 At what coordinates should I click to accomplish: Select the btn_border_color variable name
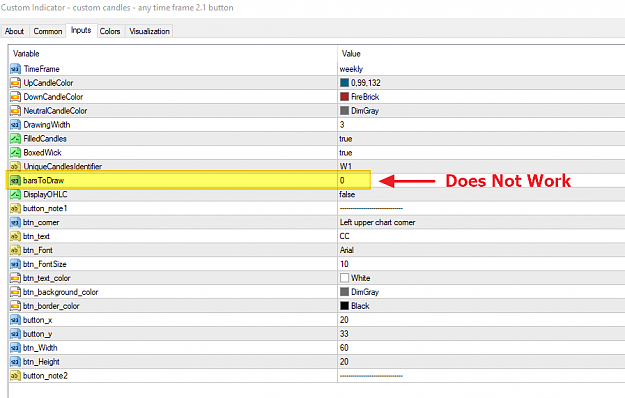(x=51, y=306)
